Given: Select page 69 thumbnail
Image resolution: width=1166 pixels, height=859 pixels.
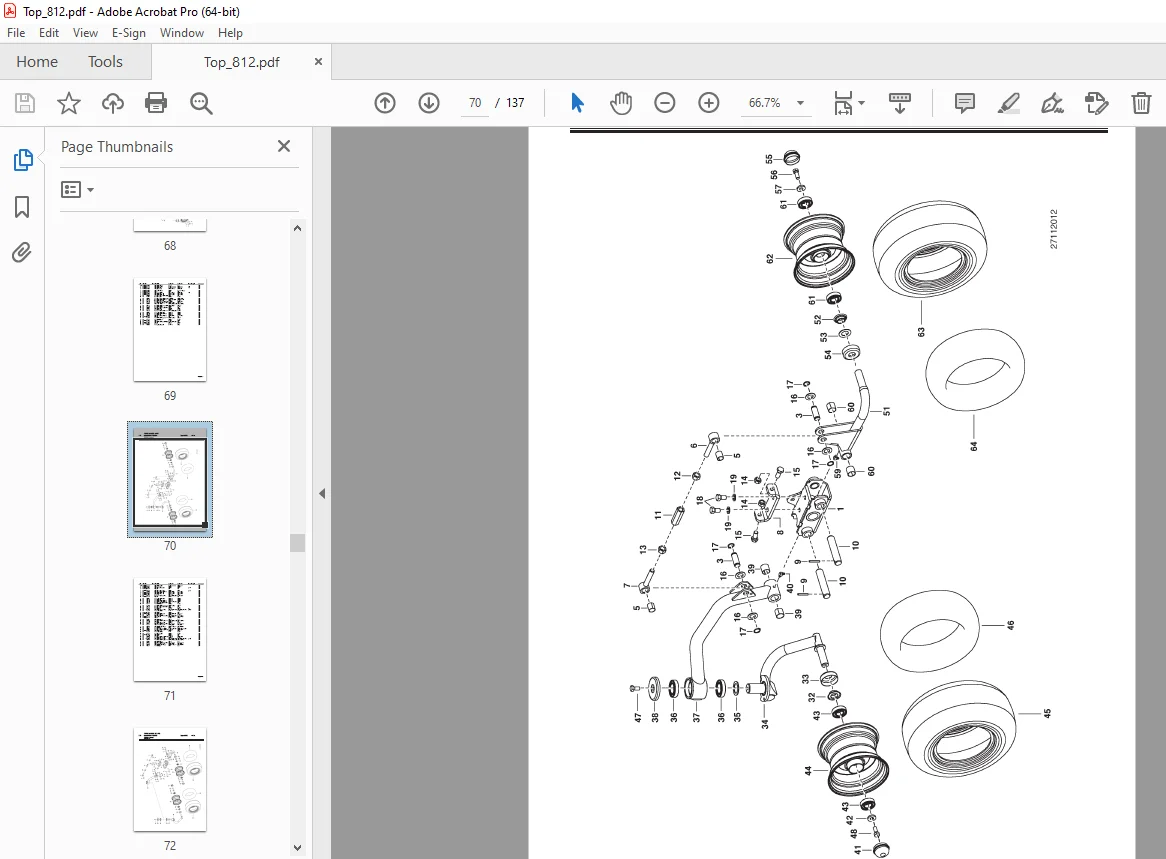Looking at the screenshot, I should 170,330.
